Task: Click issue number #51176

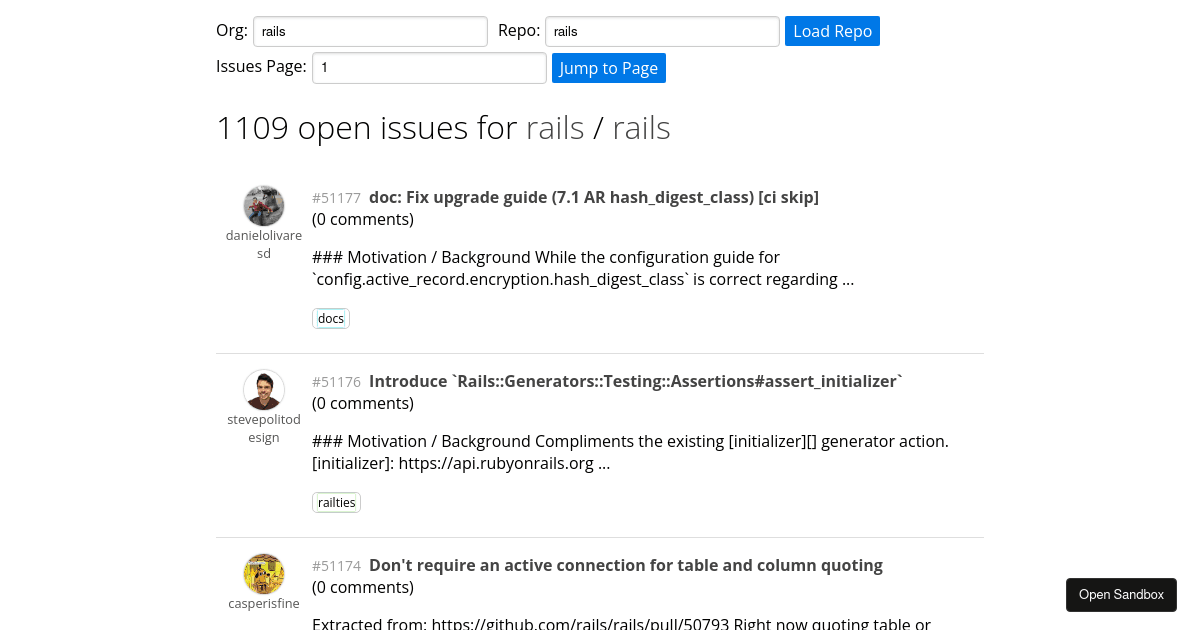Action: coord(336,382)
